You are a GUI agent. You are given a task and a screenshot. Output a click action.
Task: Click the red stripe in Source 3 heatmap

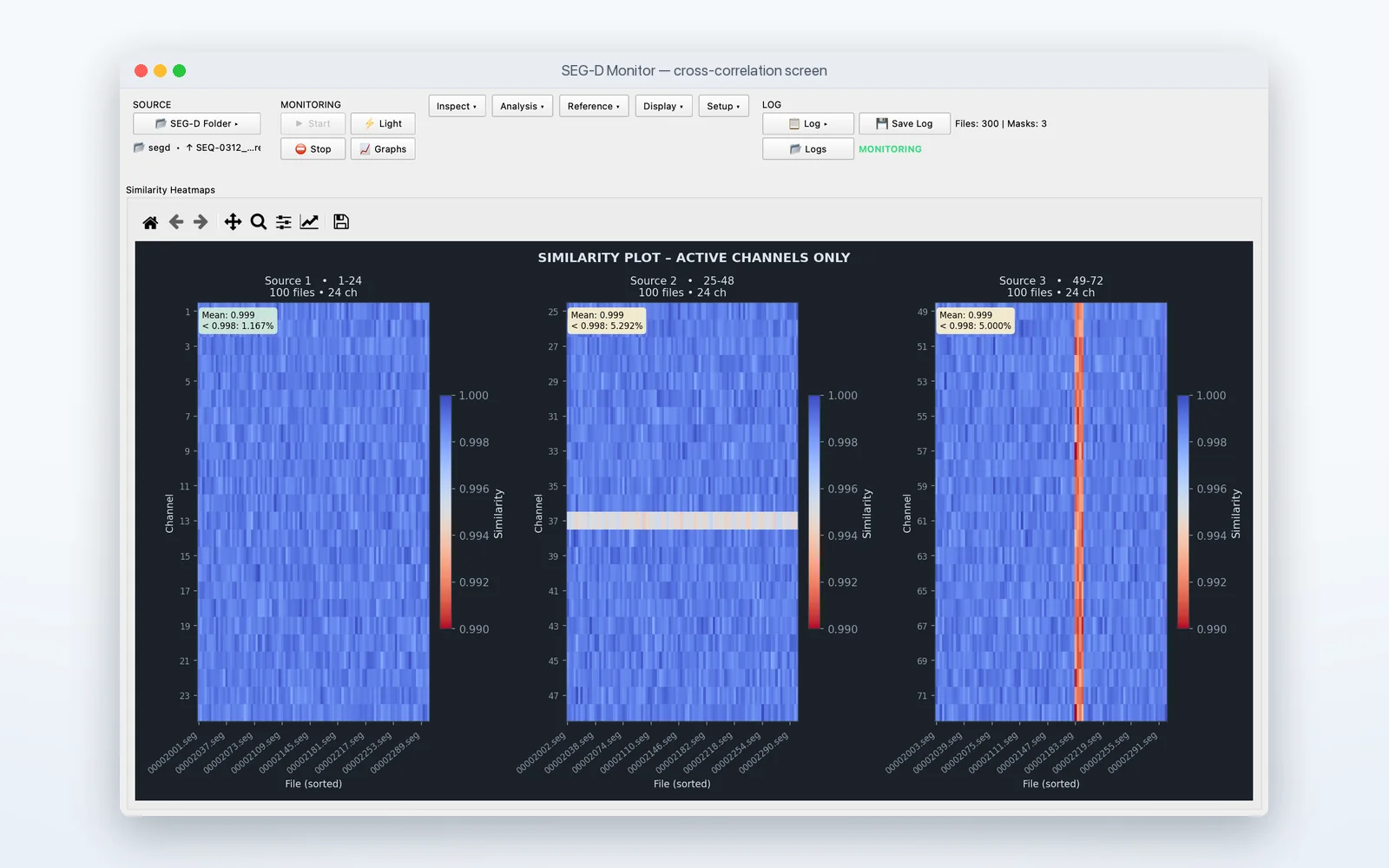(1079, 512)
